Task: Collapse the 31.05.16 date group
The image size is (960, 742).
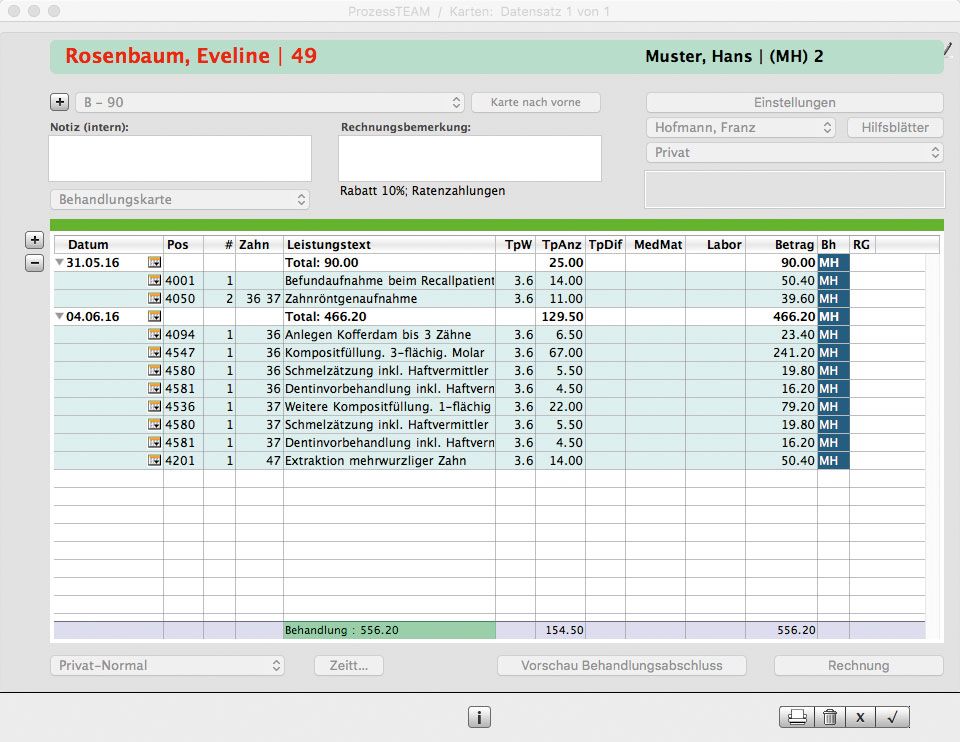Action: click(60, 263)
